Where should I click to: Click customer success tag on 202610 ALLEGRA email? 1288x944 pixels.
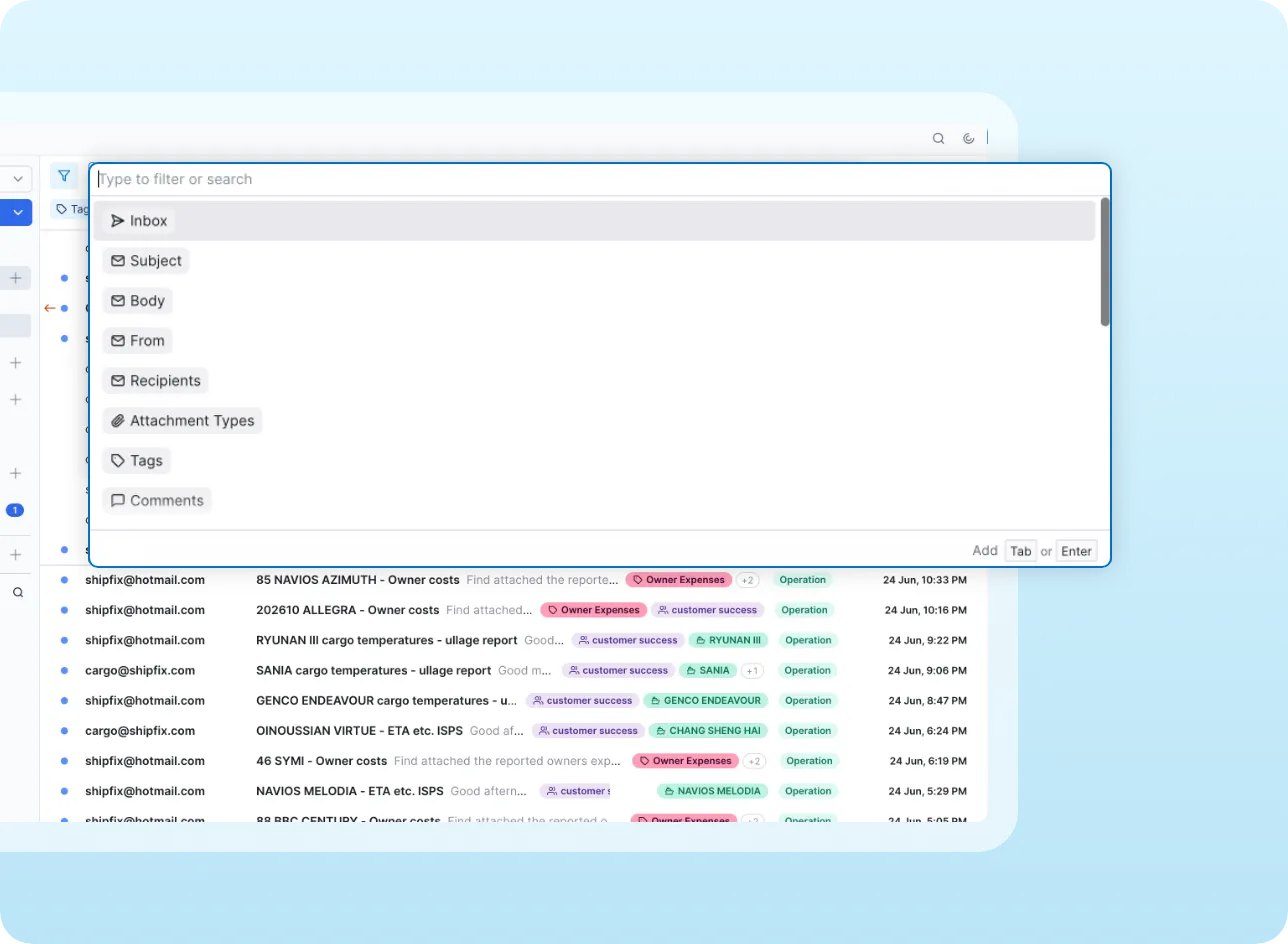708,610
